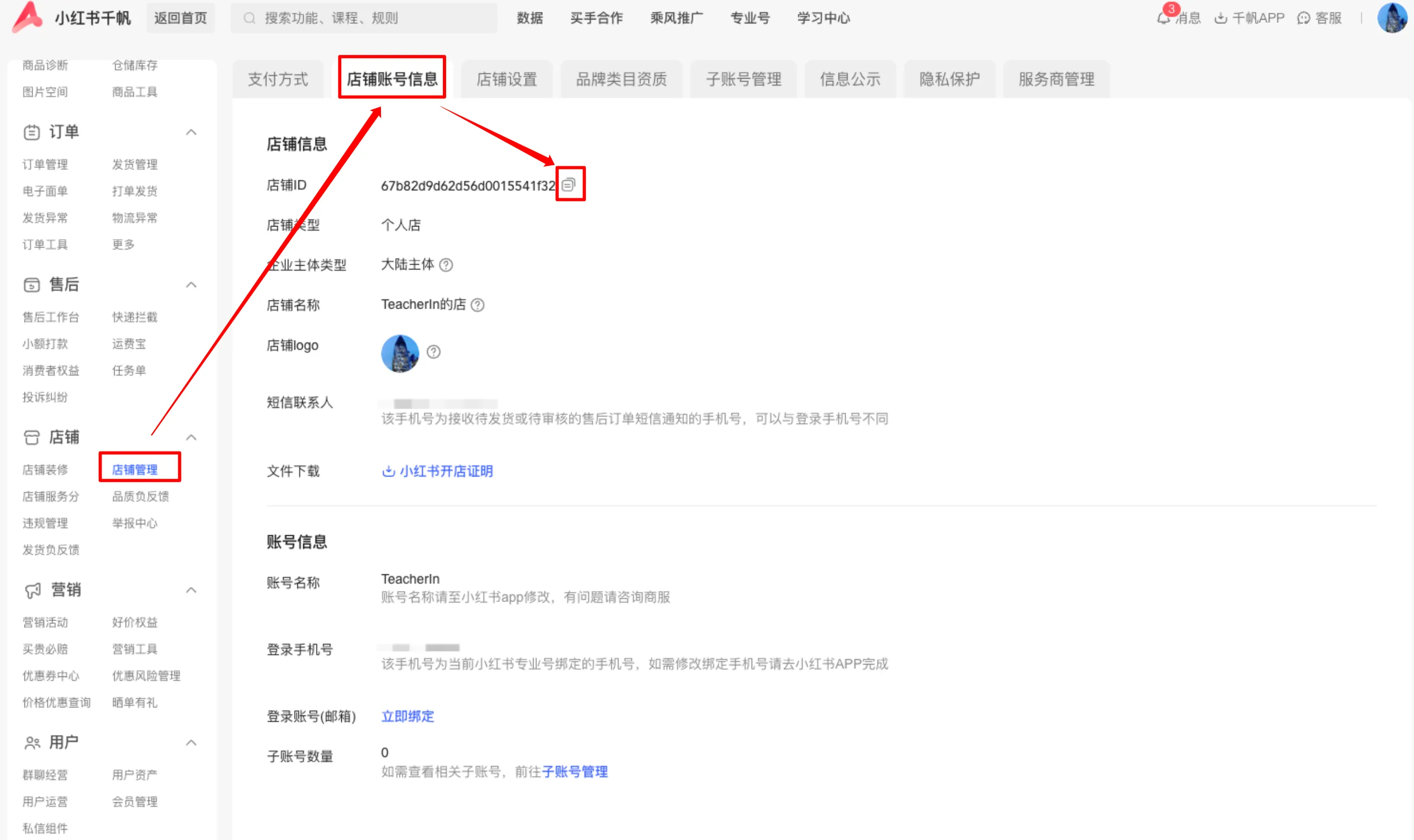Click the 用户 section icon
The image size is (1414, 840).
click(x=32, y=743)
